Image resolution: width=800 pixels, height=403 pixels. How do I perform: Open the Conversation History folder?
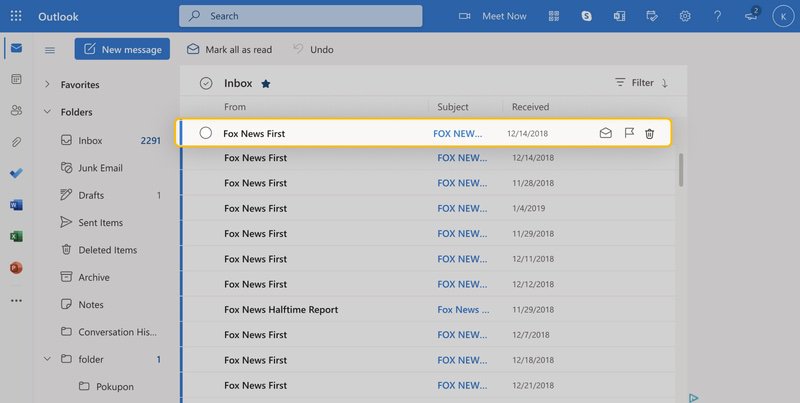pos(110,332)
